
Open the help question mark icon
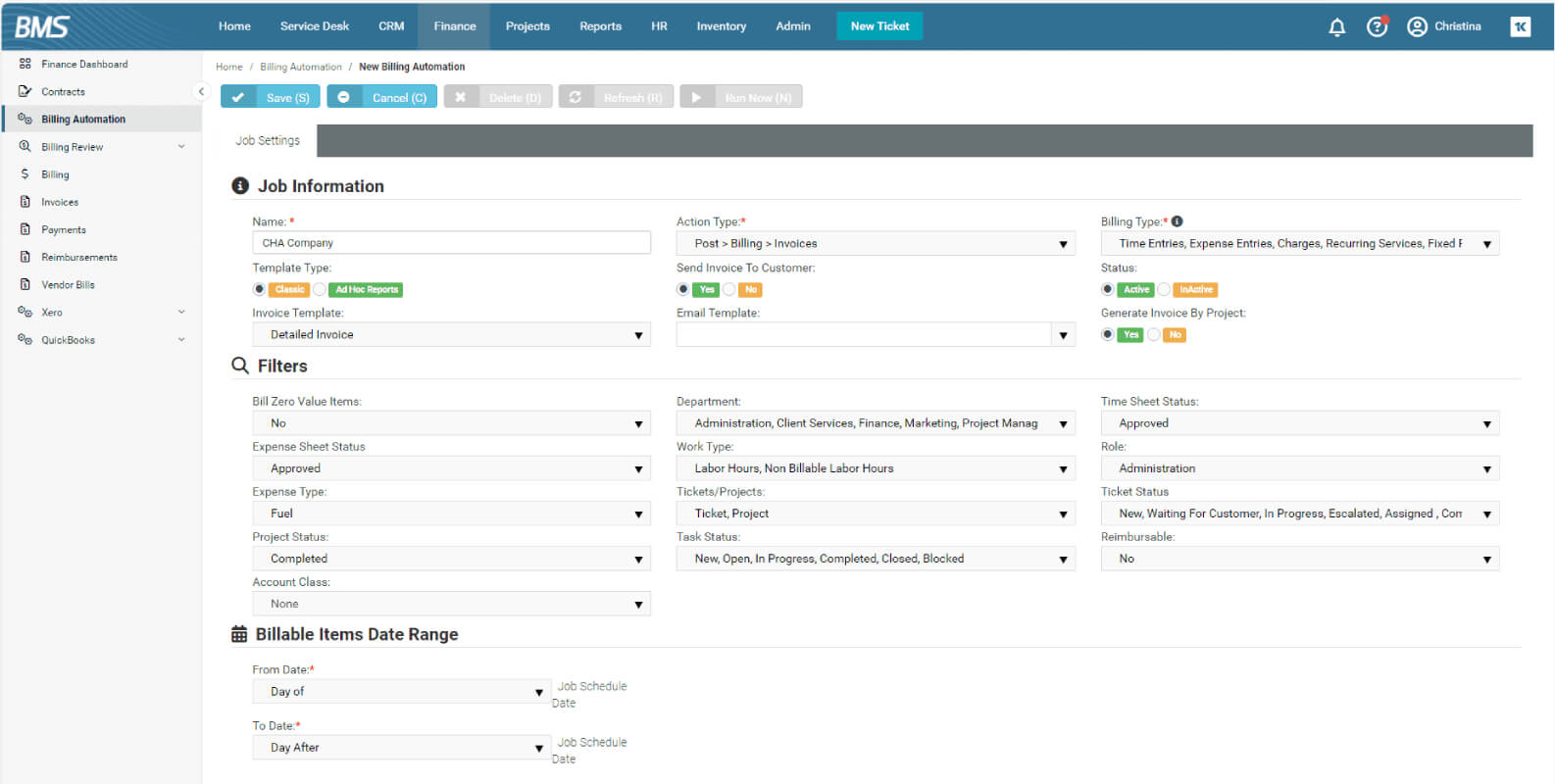tap(1378, 26)
